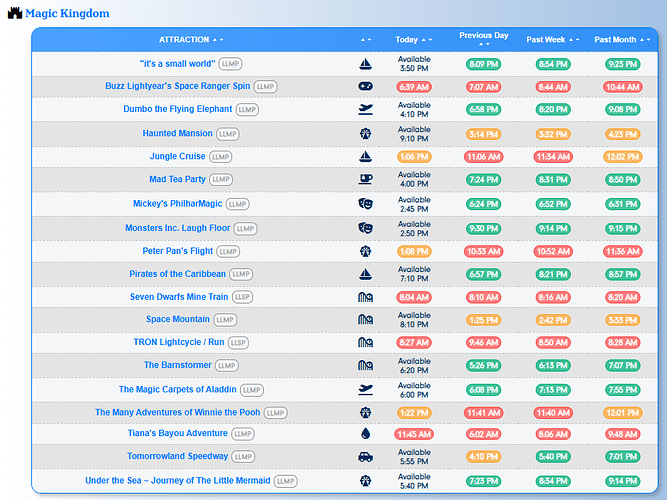Click the 8:04 AM Today pill for Seven Dwarfs
The width and height of the screenshot is (667, 500).
pos(414,297)
